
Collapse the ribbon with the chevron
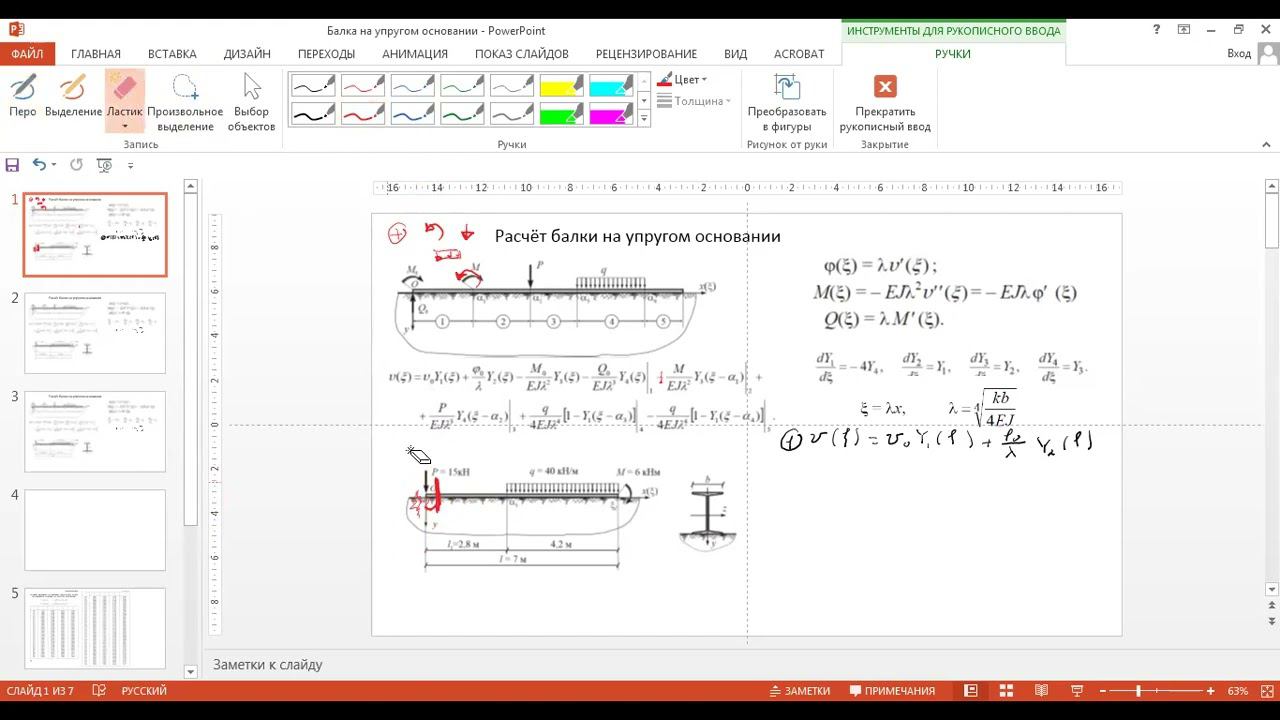coord(1267,145)
